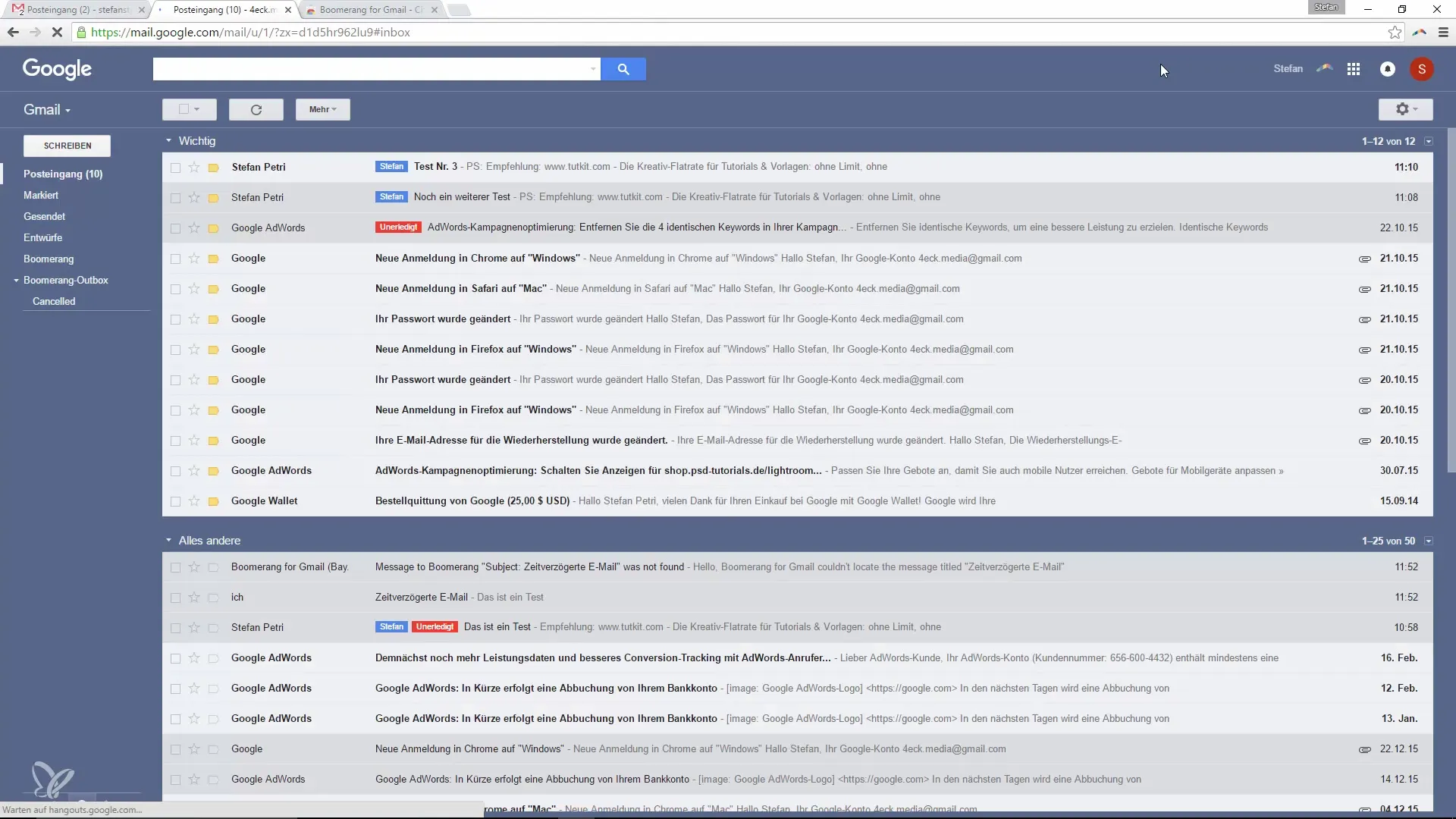Open the Gesendet folder

point(44,217)
